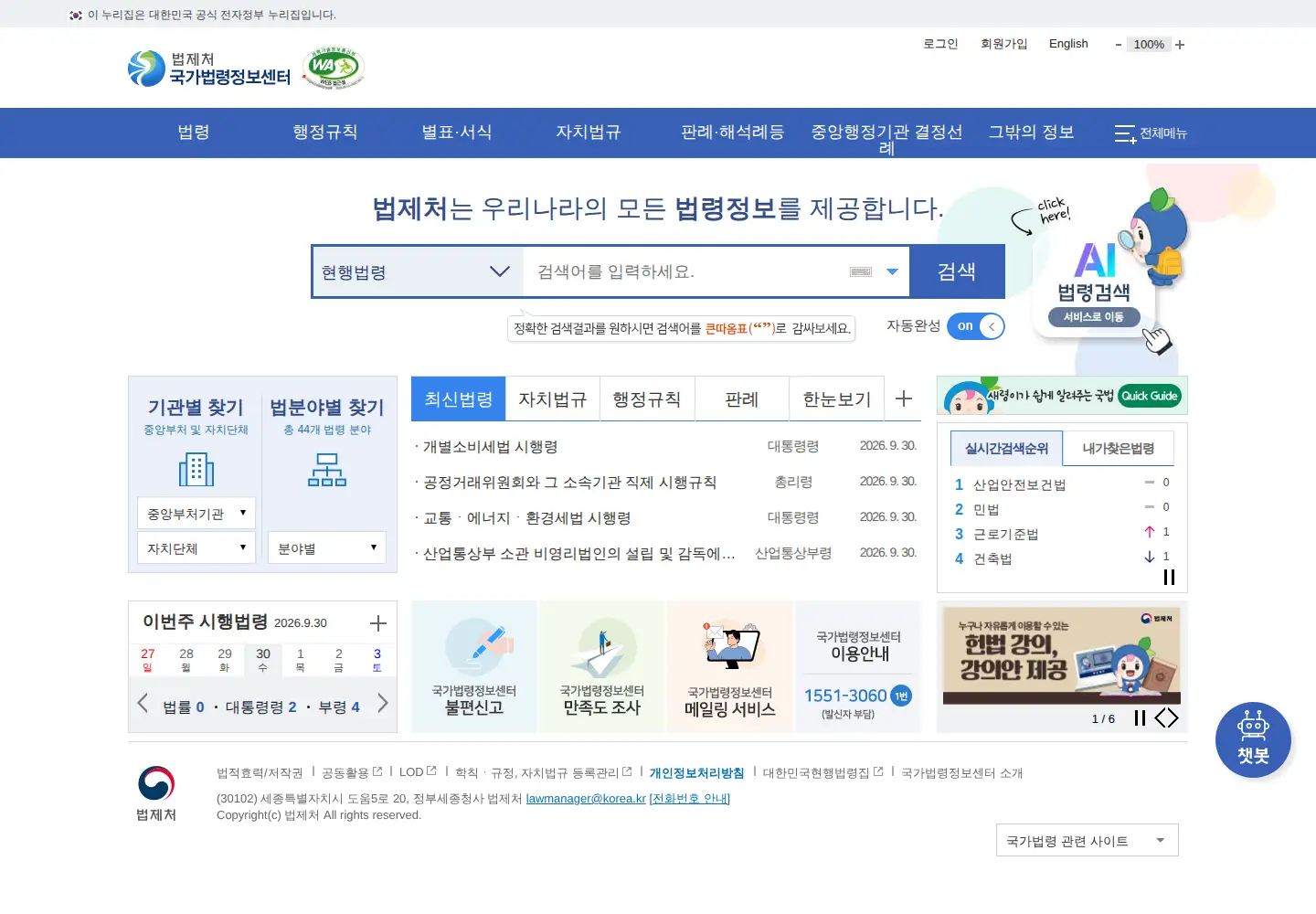
Task: Open 불편신고 card
Action: pos(474,666)
